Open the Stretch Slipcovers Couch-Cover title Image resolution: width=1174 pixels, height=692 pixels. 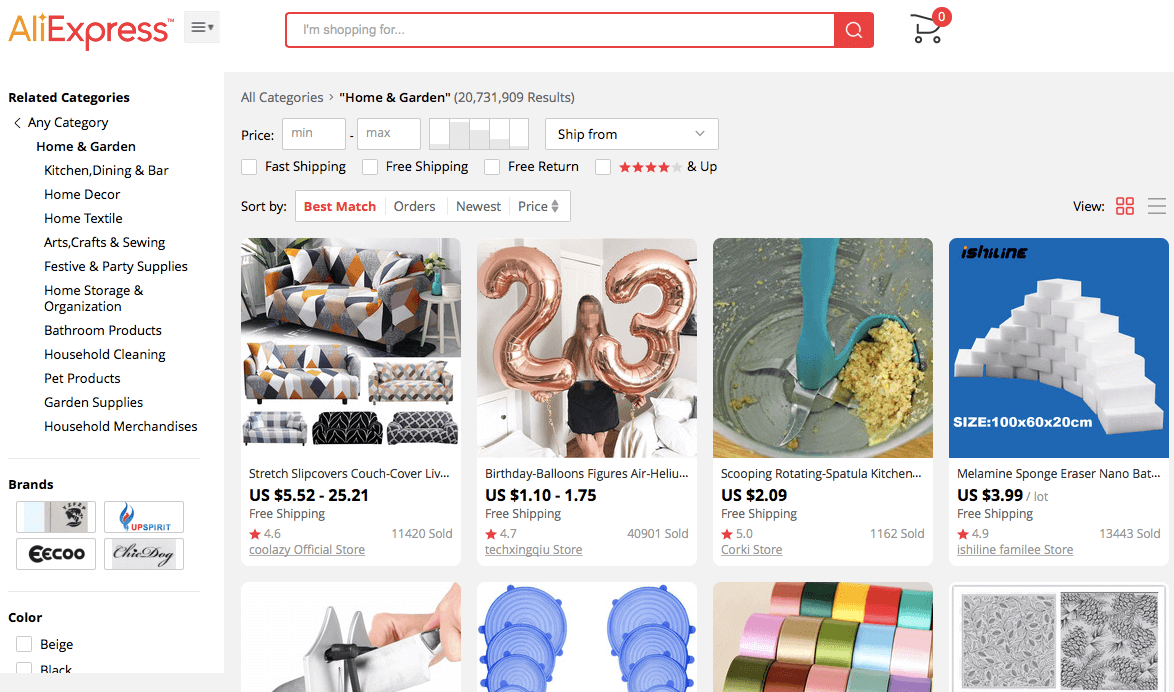coord(349,473)
